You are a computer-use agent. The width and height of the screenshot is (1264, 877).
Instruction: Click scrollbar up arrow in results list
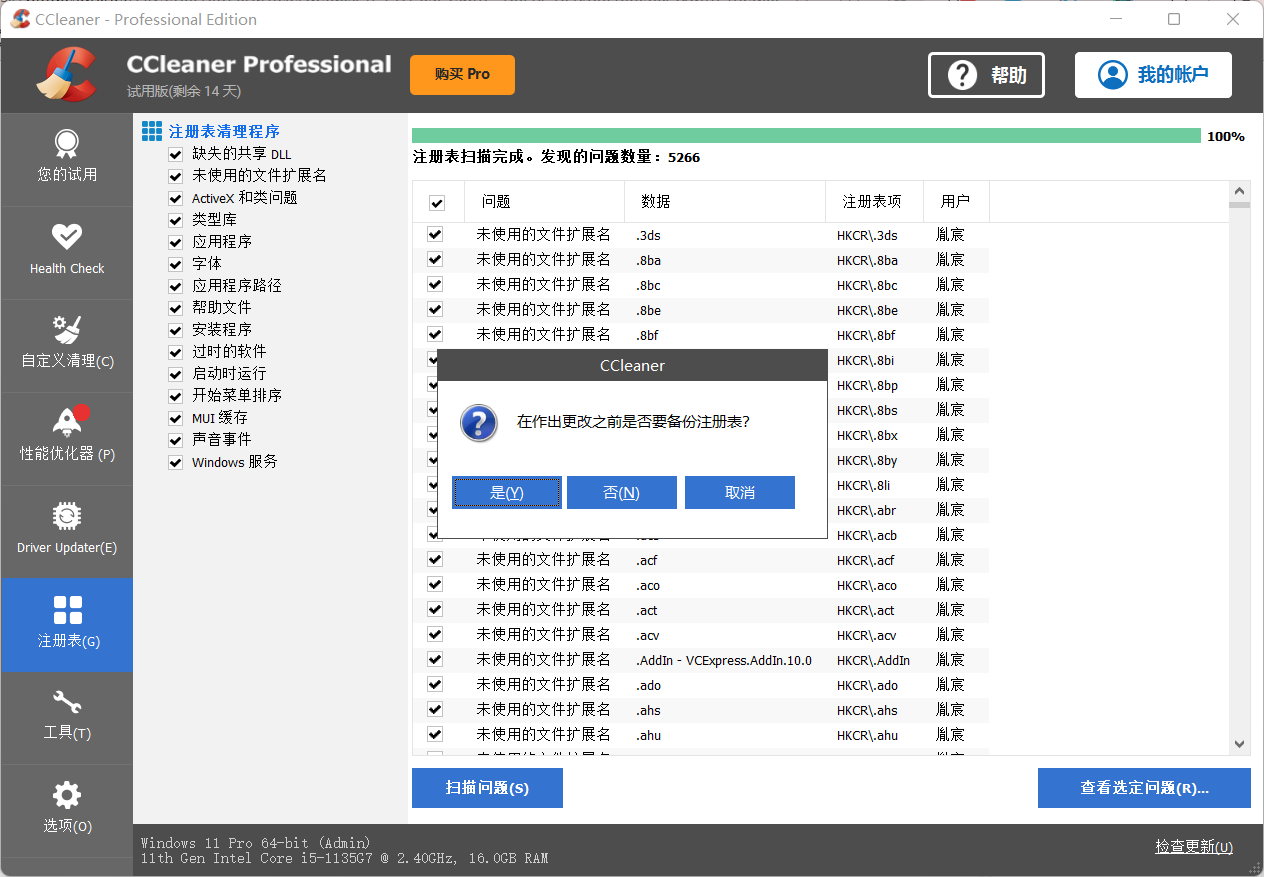[1240, 191]
